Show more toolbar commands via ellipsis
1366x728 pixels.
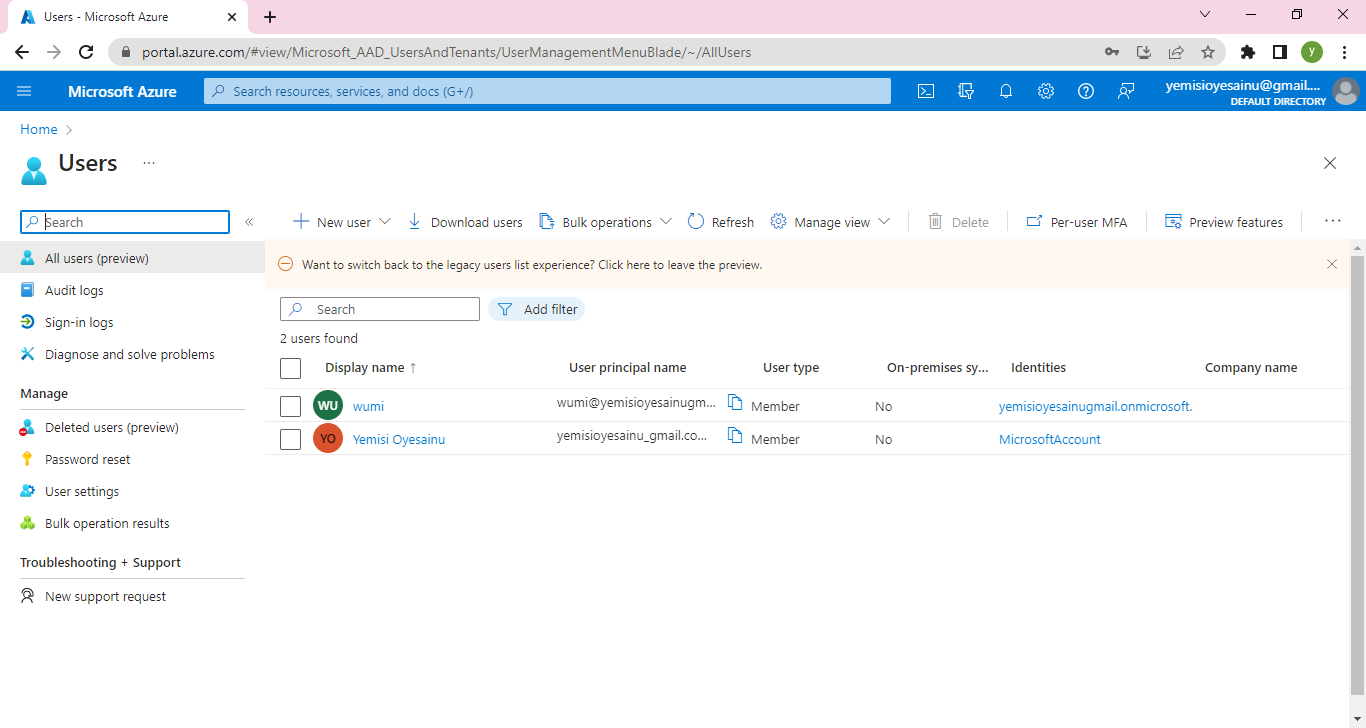point(1332,221)
